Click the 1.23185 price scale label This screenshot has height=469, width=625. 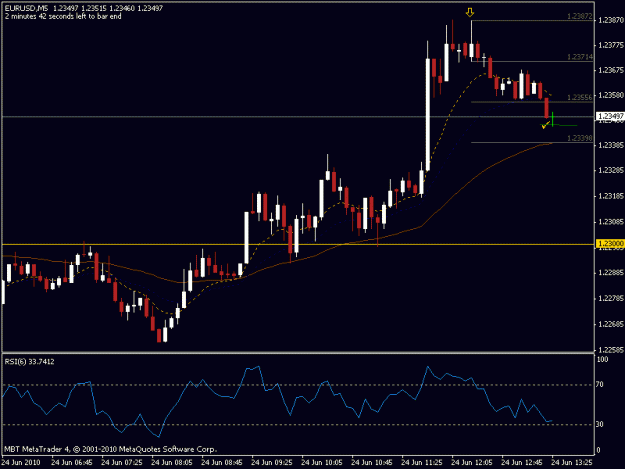click(x=611, y=196)
